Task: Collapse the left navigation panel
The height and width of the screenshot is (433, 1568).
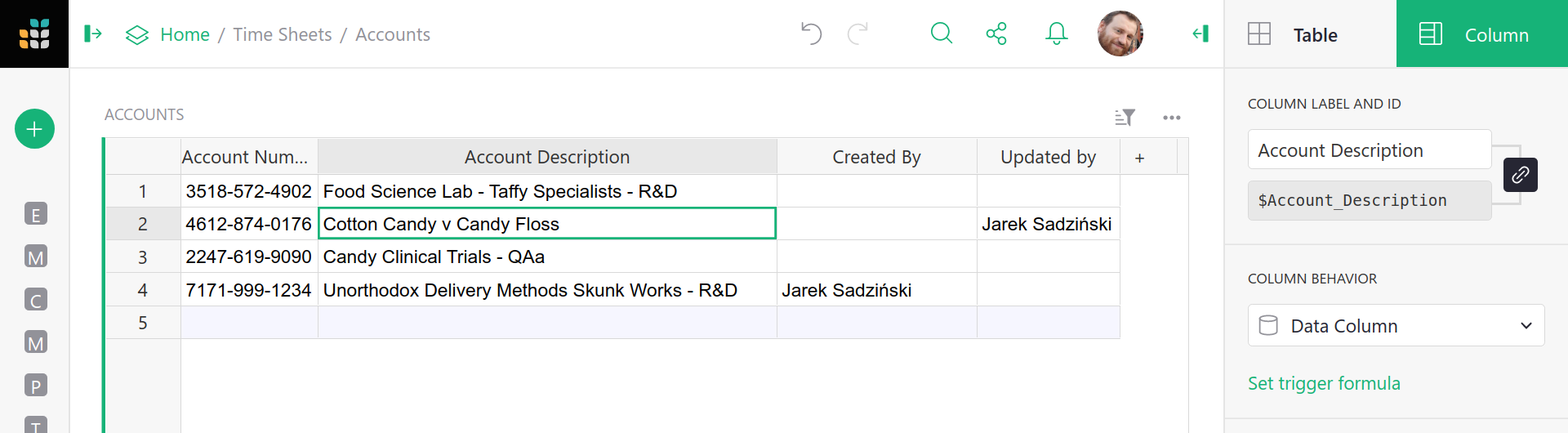Action: tap(93, 33)
